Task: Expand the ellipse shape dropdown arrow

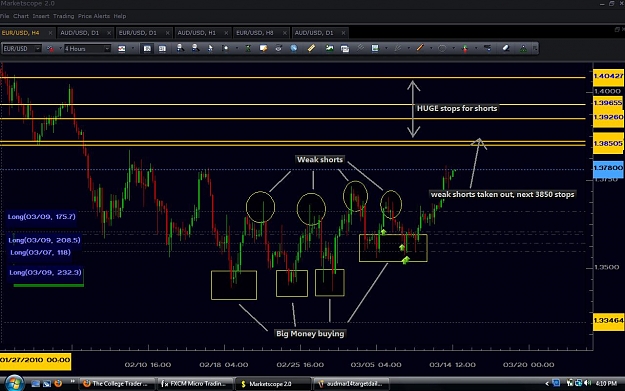Action: point(453,49)
